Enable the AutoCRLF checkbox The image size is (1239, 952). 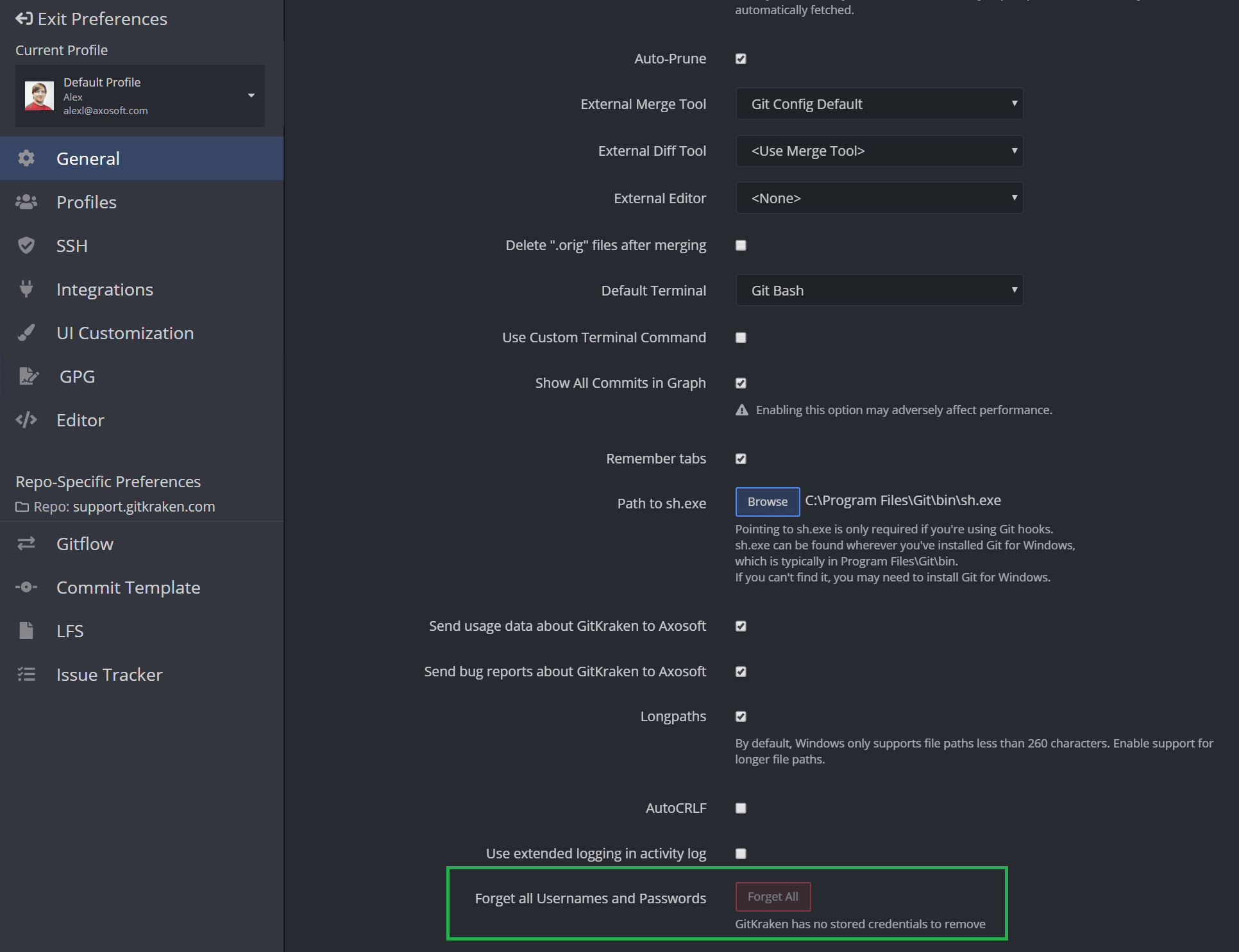(x=741, y=808)
